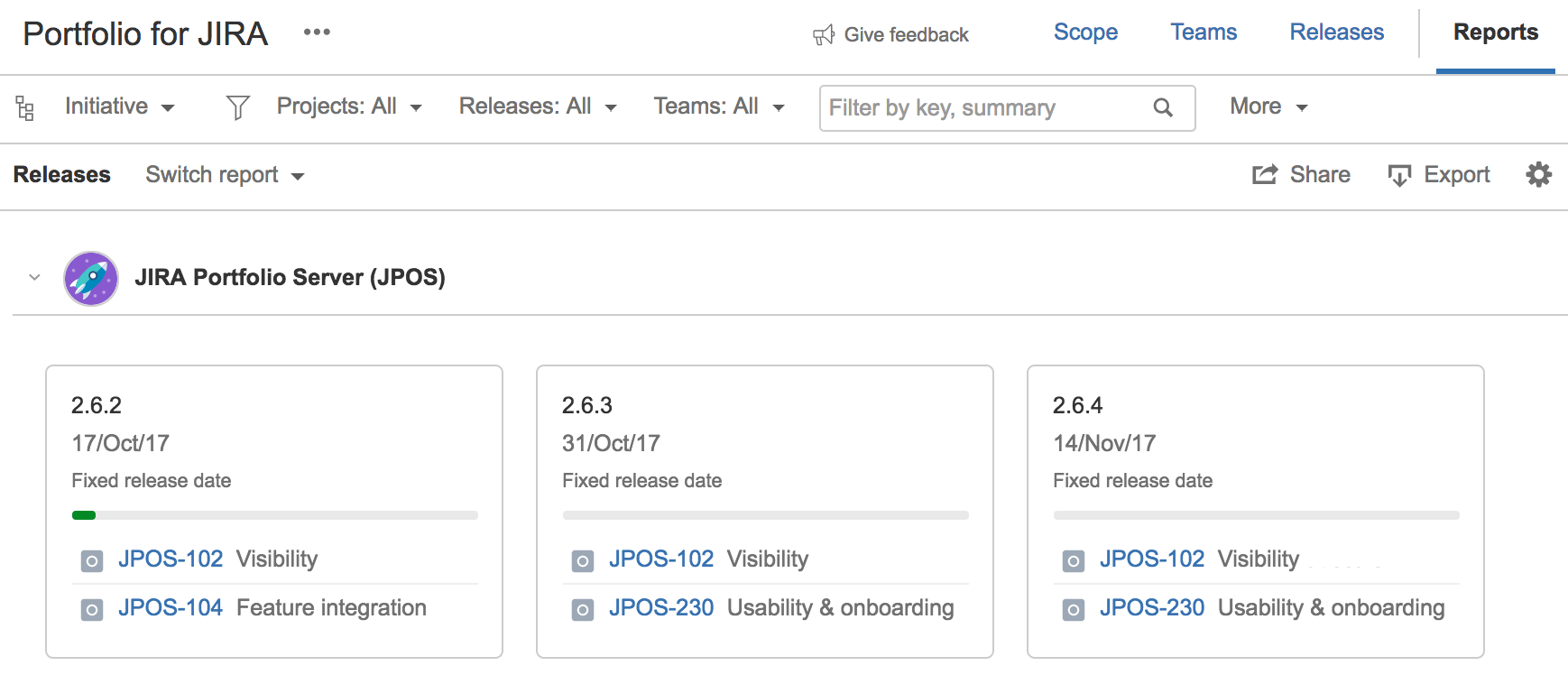Click Usability & onboarding in release 2.6.3
Screen dimensions: 1568x684
coord(841,608)
